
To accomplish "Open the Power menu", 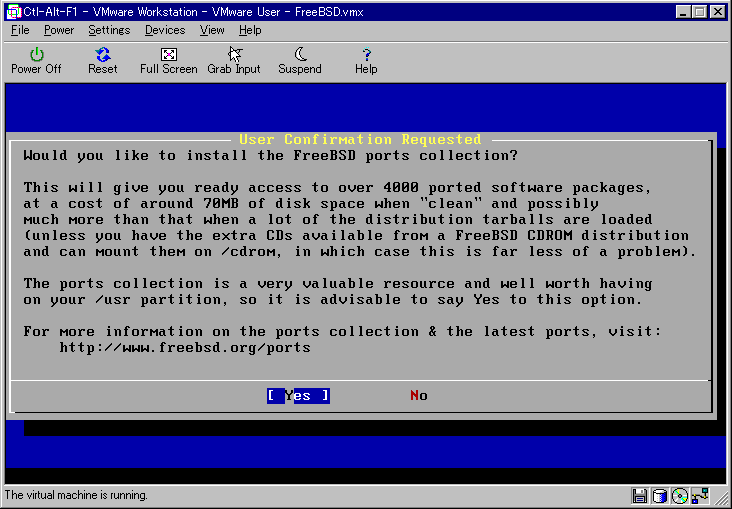I will pyautogui.click(x=59, y=30).
